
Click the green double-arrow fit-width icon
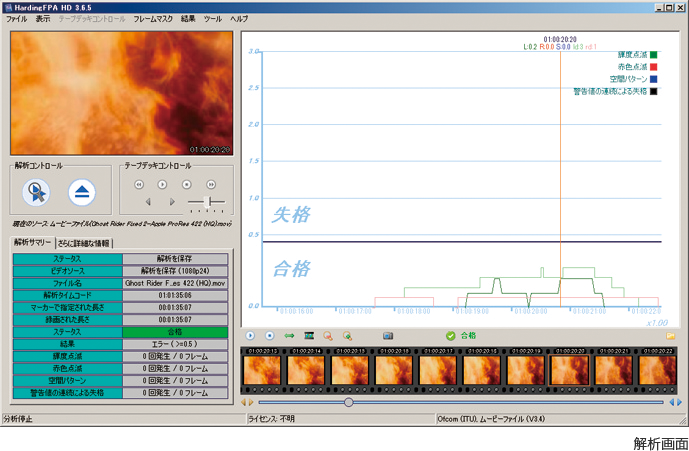[289, 336]
